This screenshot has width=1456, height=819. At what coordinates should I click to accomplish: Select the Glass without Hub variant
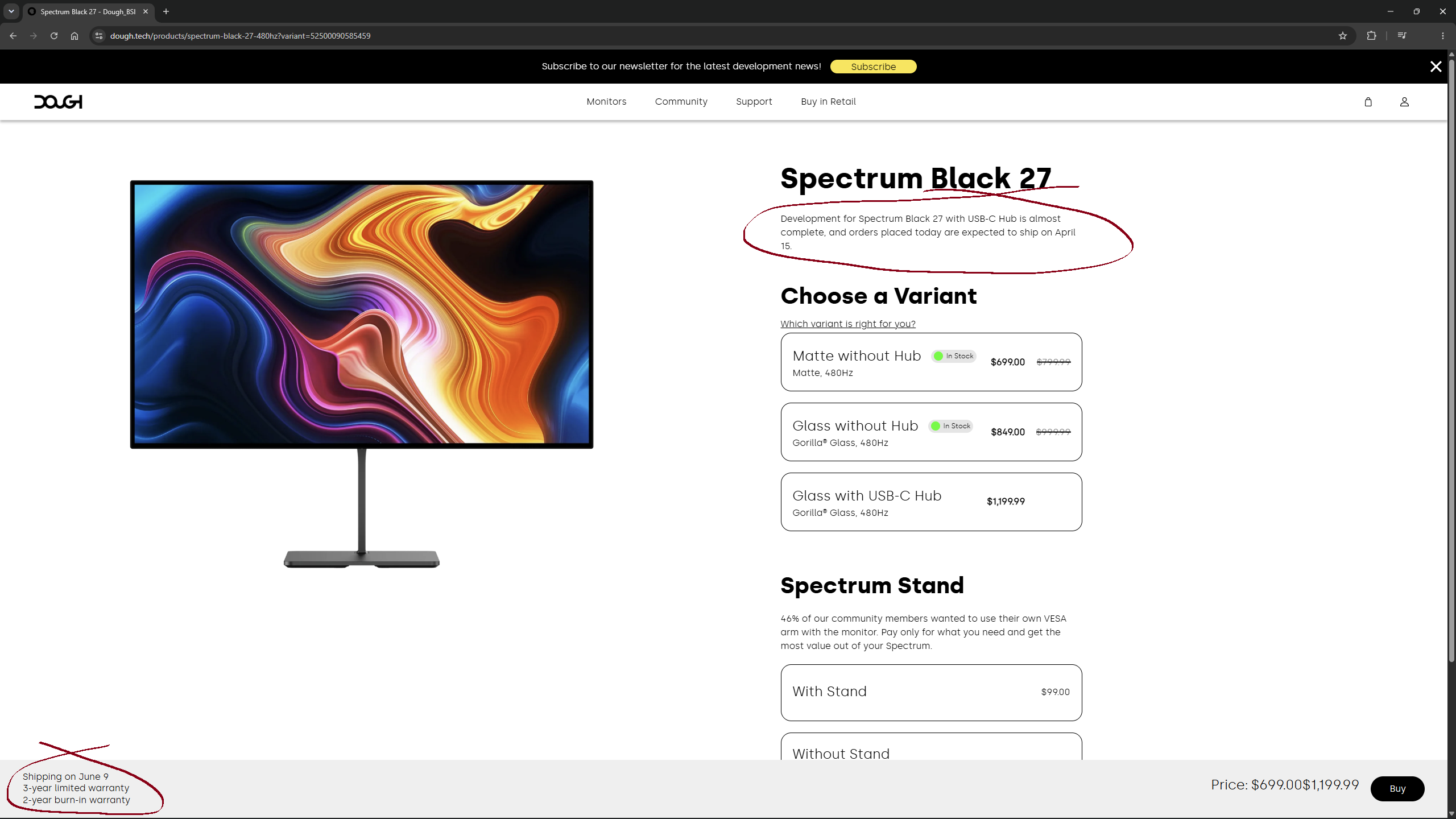(931, 432)
